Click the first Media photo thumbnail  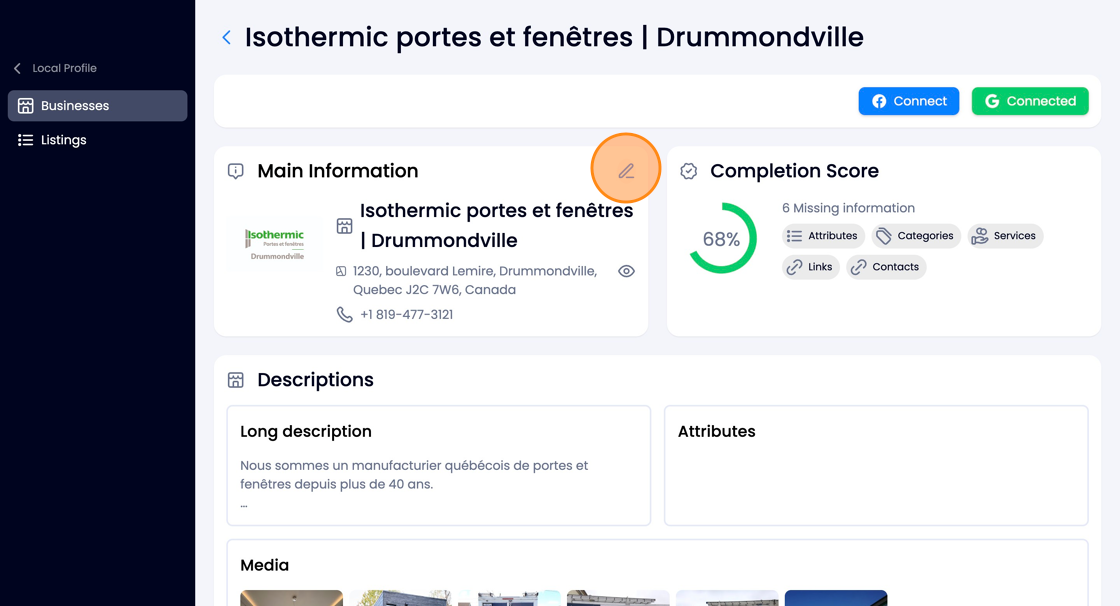tap(291, 598)
